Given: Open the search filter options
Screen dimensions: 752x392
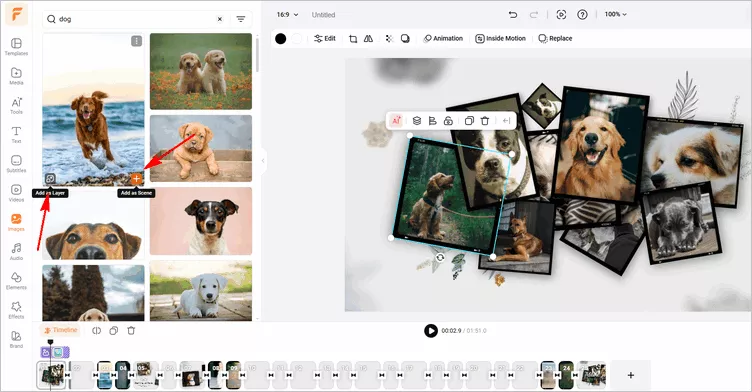Looking at the screenshot, I should (241, 19).
